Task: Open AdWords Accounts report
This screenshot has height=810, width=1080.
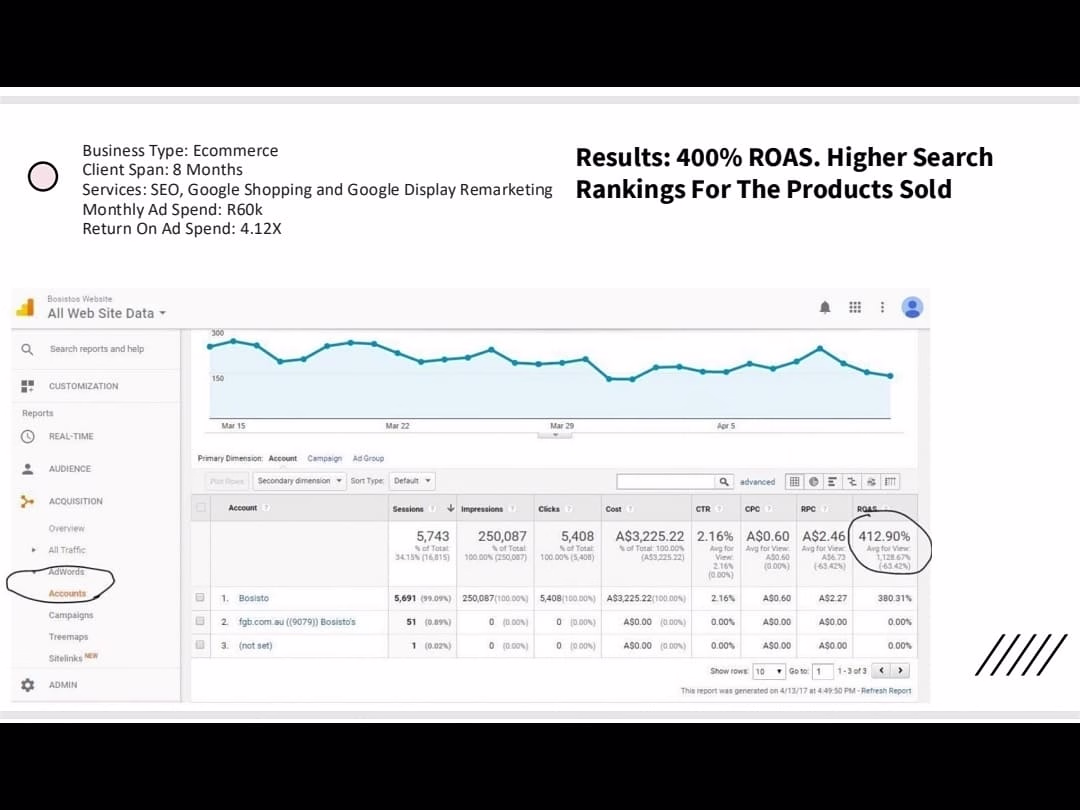Action: (x=68, y=593)
